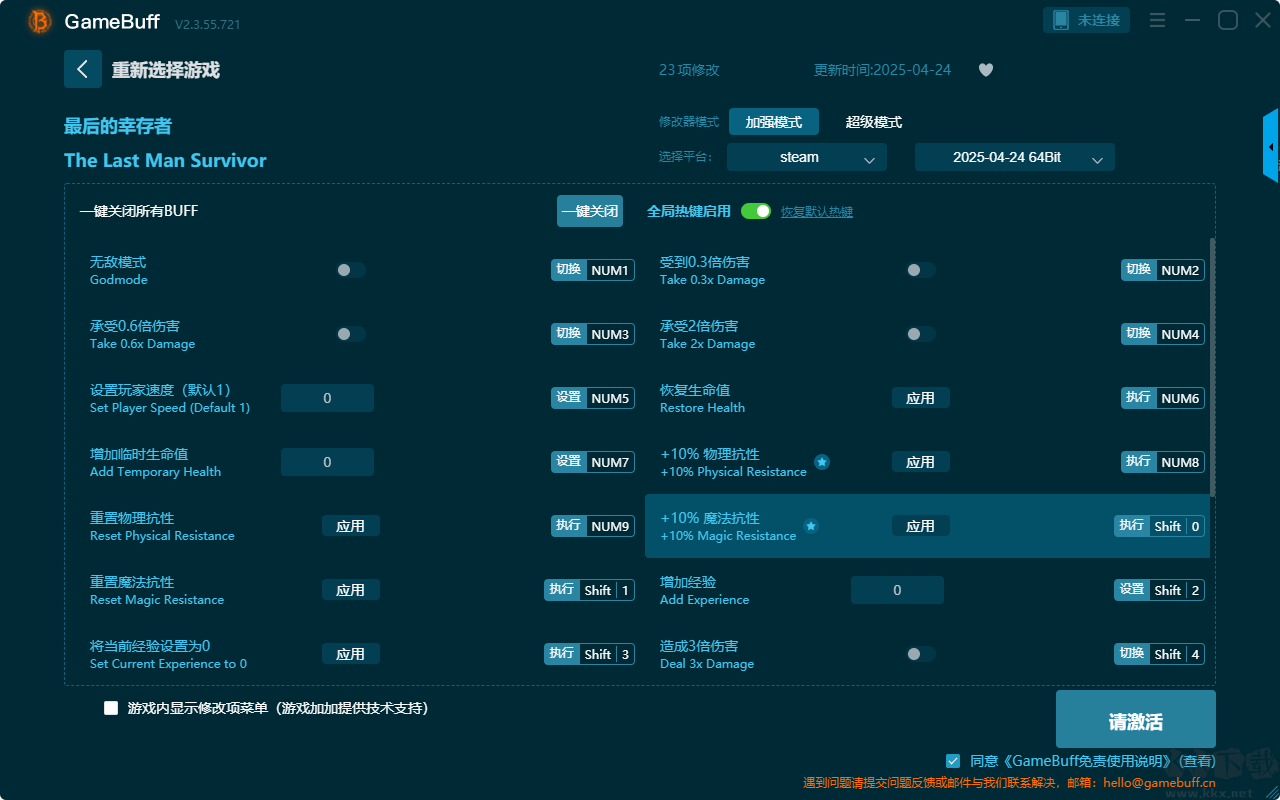Image resolution: width=1280 pixels, height=800 pixels.
Task: Check the show in-game modifier menu checkbox
Action: [x=111, y=708]
